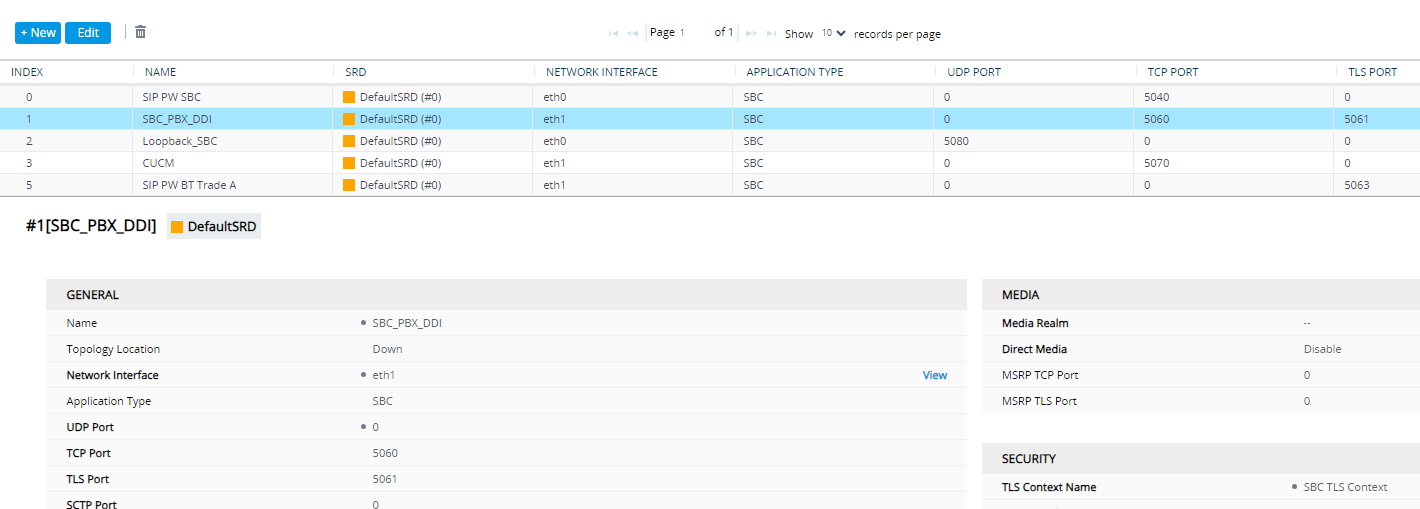The image size is (1420, 509).
Task: Sort by the NAME column header
Action: (x=161, y=72)
